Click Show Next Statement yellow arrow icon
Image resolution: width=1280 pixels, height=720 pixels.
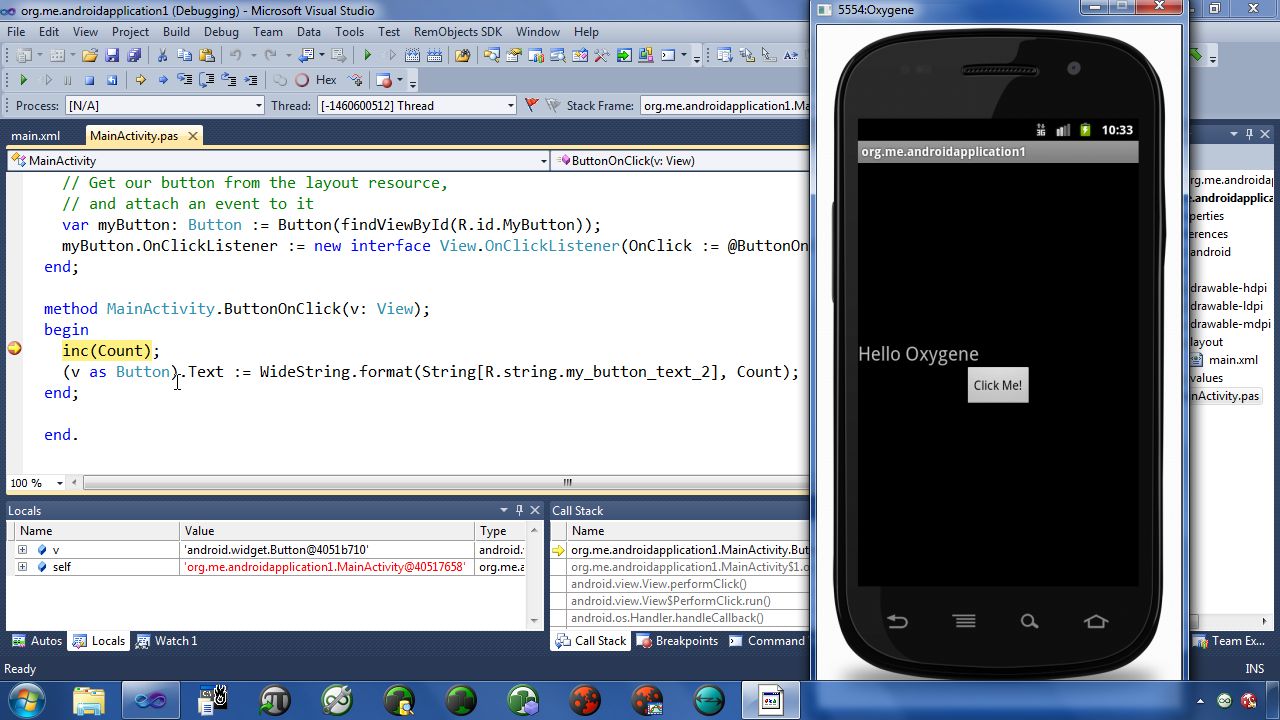coord(140,80)
